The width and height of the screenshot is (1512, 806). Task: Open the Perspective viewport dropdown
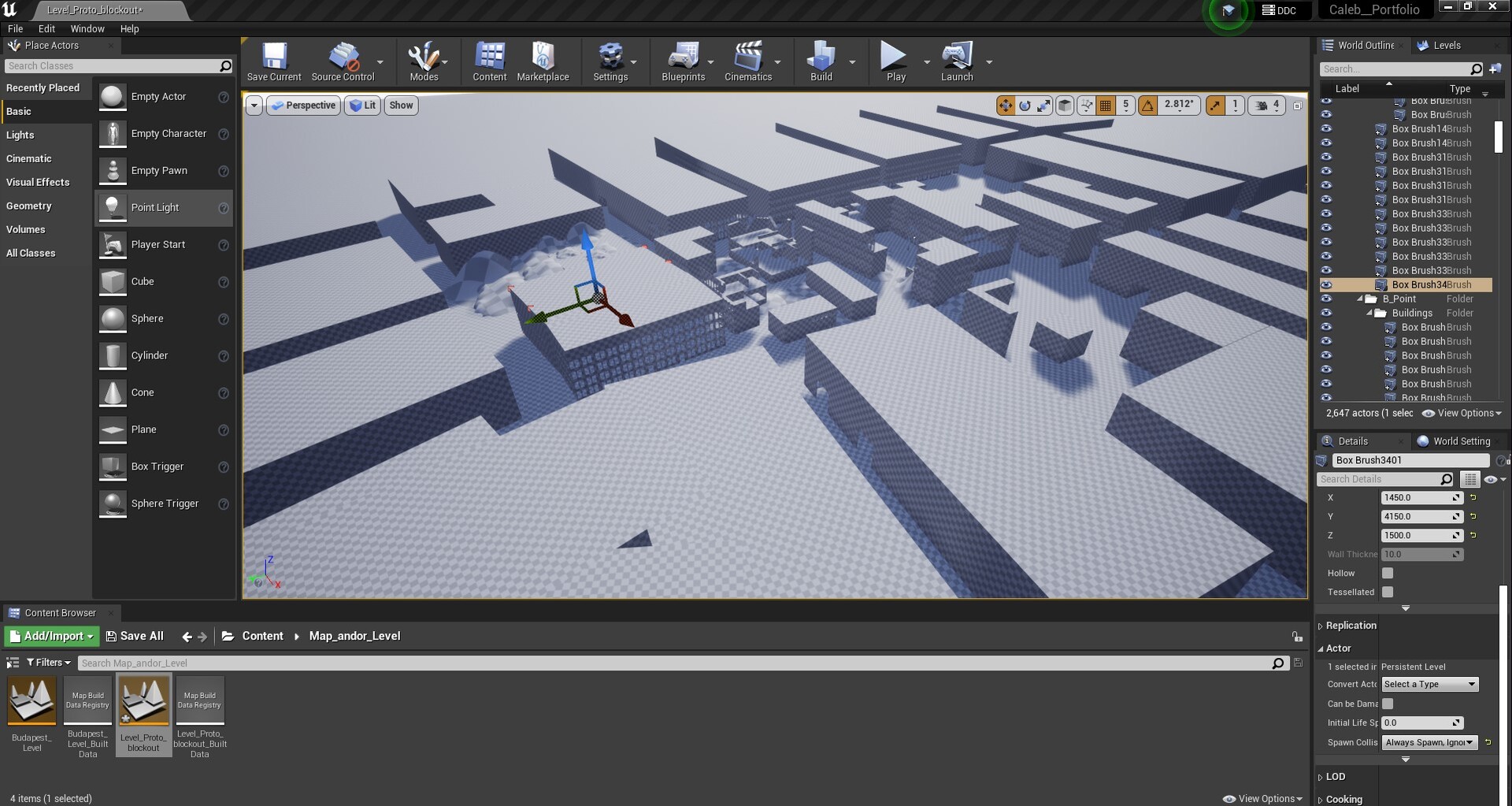pos(303,105)
